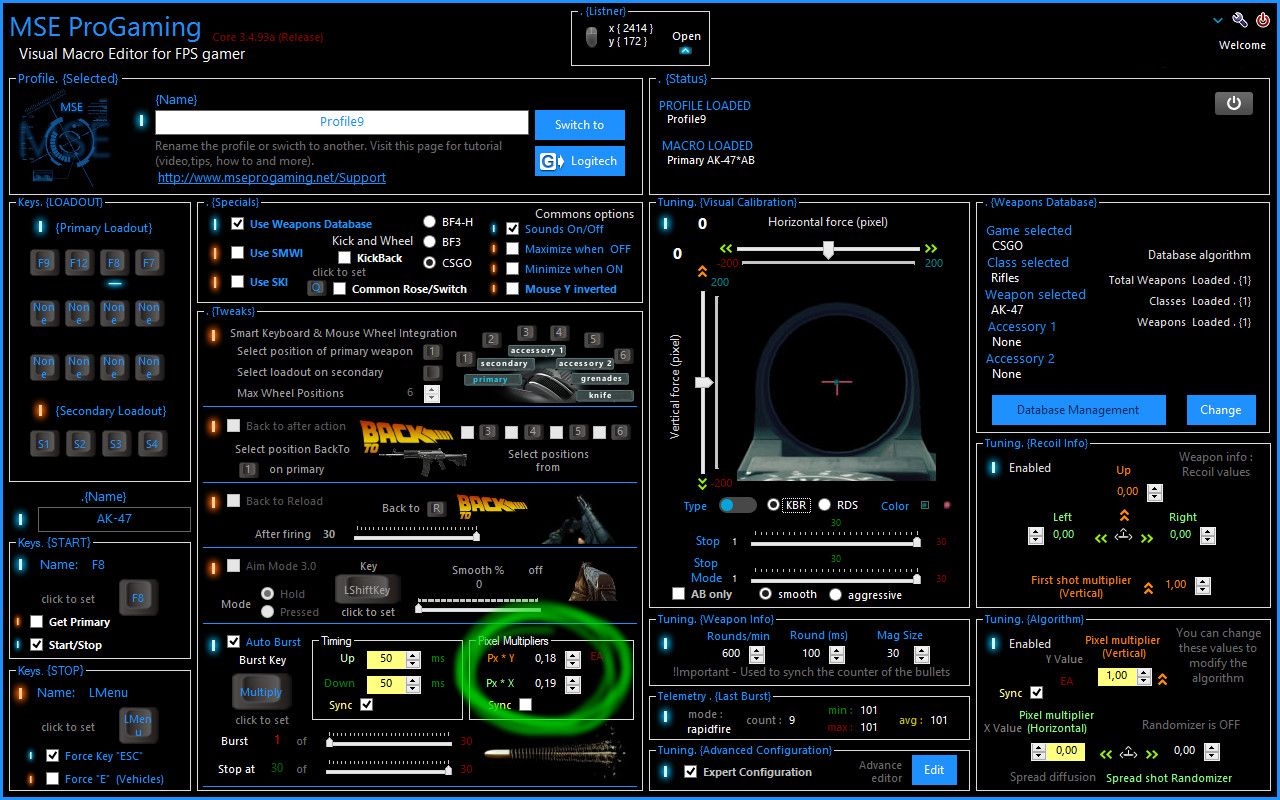1280x800 pixels.
Task: Set the Multiply burst key button
Action: (x=261, y=692)
